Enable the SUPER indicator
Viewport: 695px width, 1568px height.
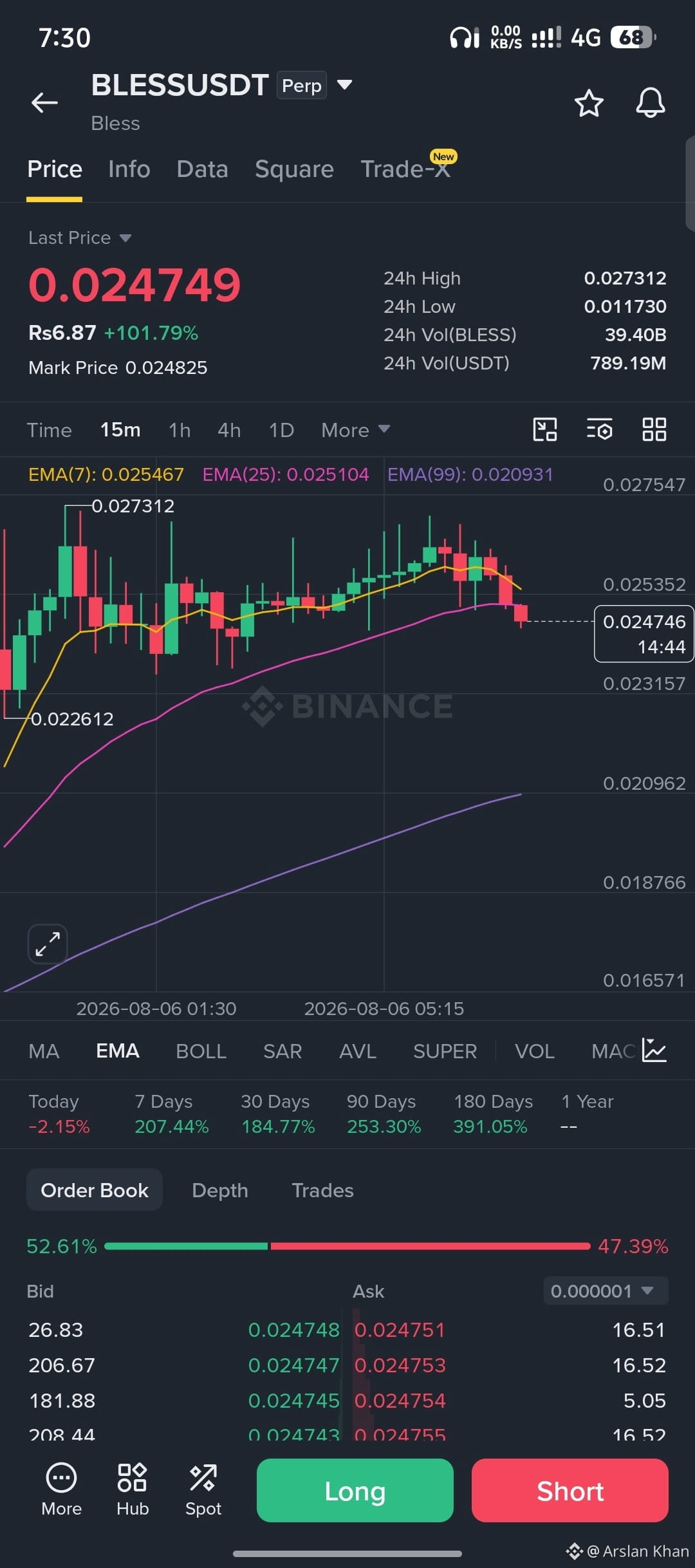click(445, 1051)
